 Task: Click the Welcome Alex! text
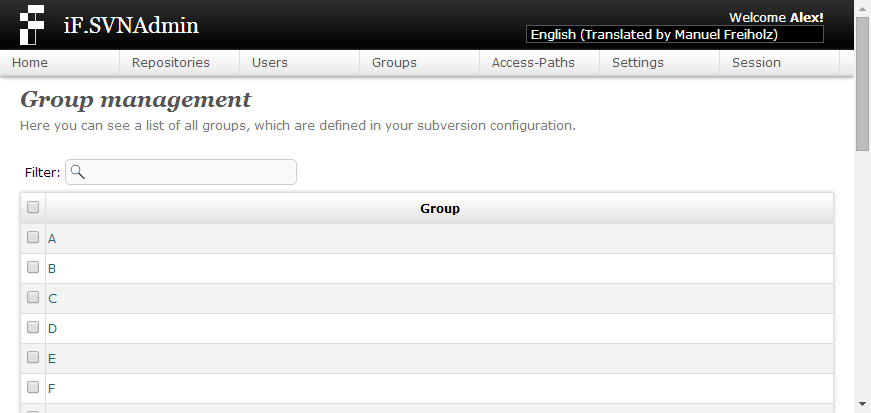pyautogui.click(x=776, y=18)
